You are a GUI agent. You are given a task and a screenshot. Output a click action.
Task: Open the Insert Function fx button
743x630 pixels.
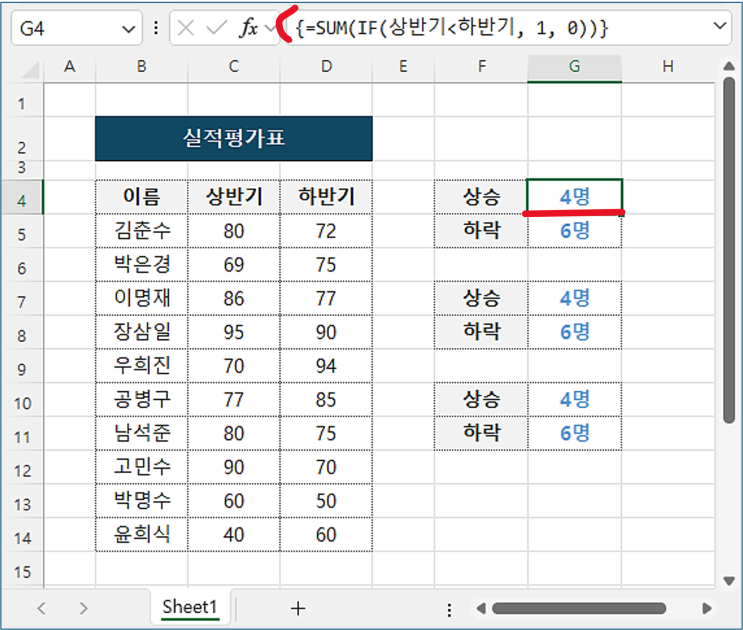(x=249, y=28)
